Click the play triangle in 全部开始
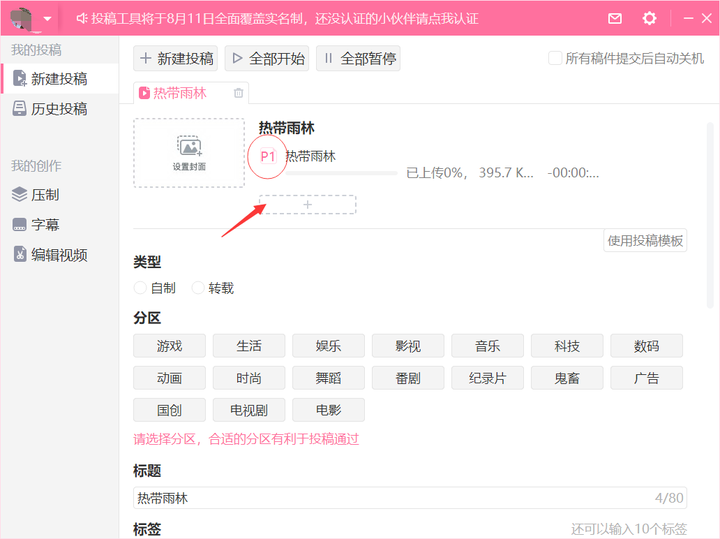720x539 pixels. click(237, 58)
